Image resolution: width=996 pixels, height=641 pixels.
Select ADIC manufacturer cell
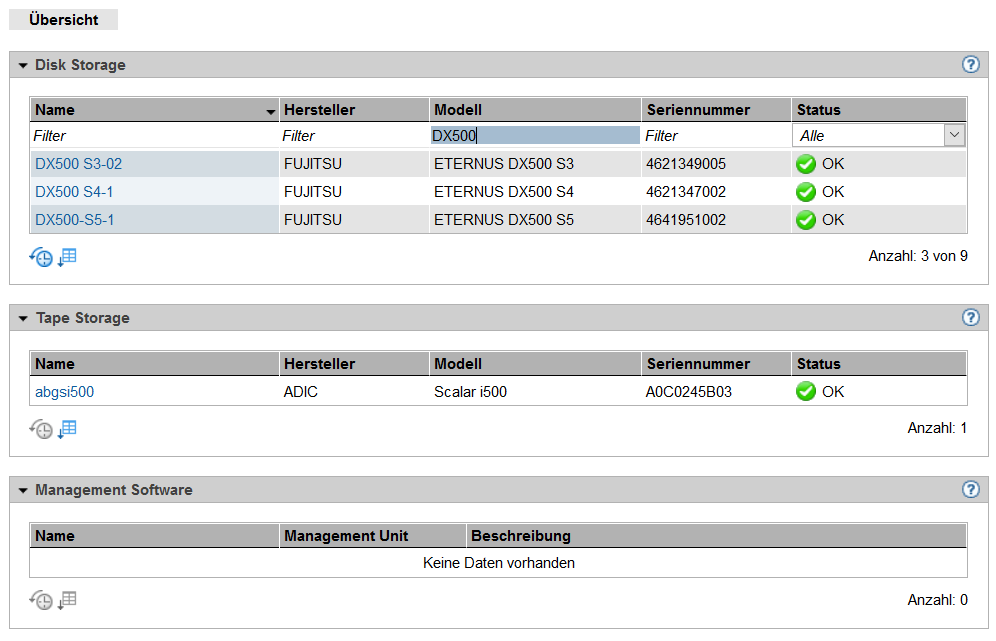[354, 391]
